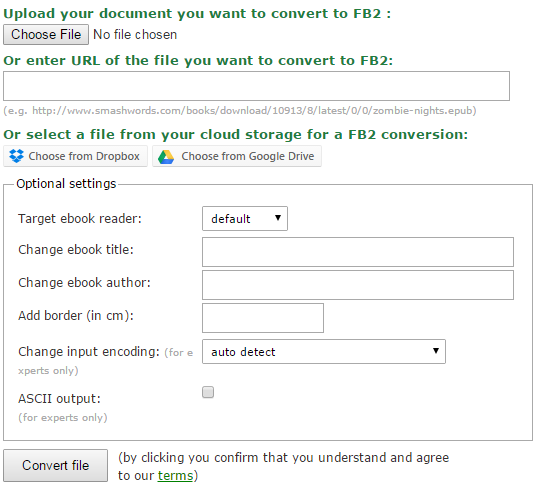
Task: Click the Convert file button
Action: [55, 465]
